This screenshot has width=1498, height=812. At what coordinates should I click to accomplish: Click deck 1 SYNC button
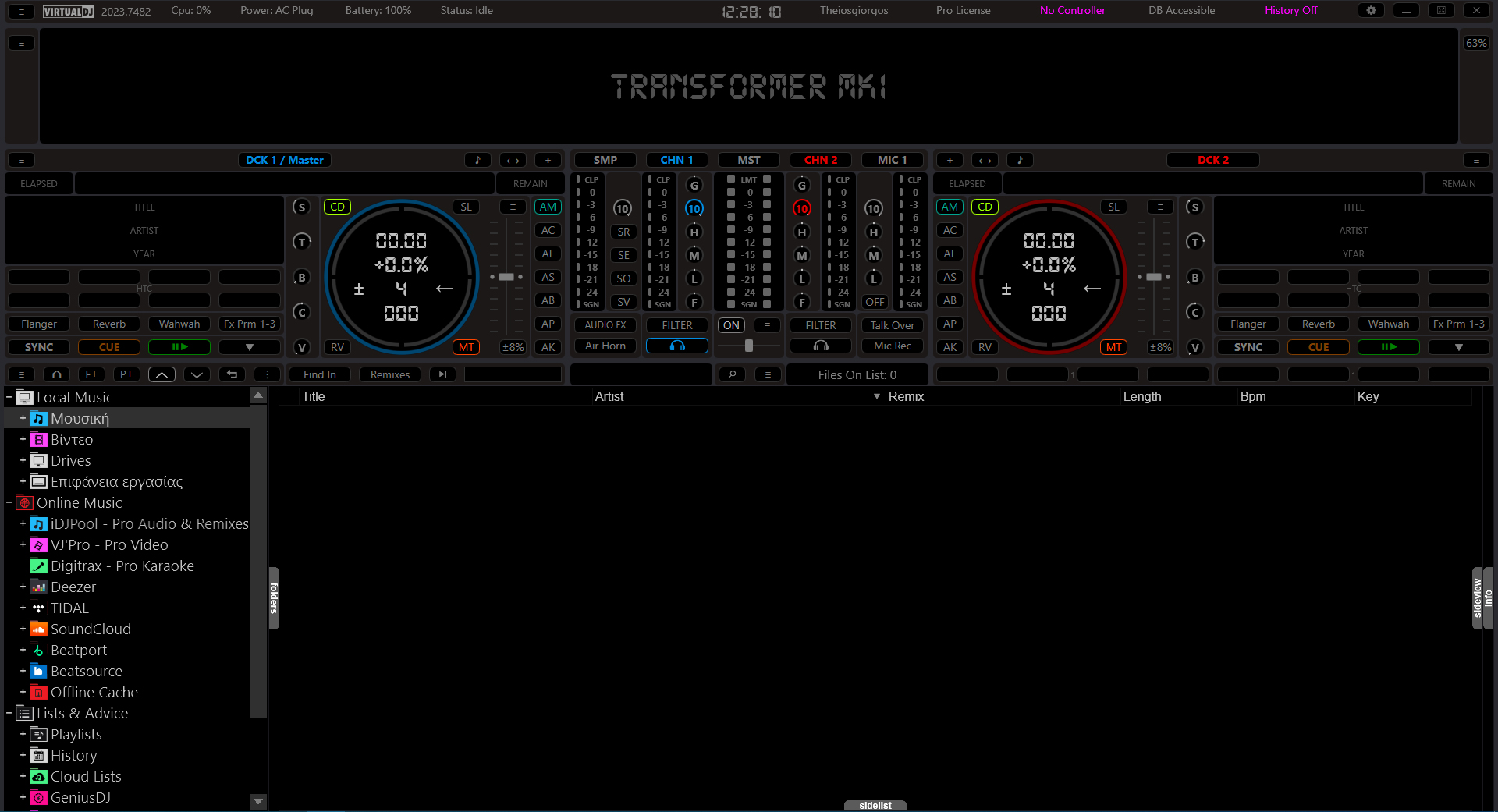click(x=39, y=347)
